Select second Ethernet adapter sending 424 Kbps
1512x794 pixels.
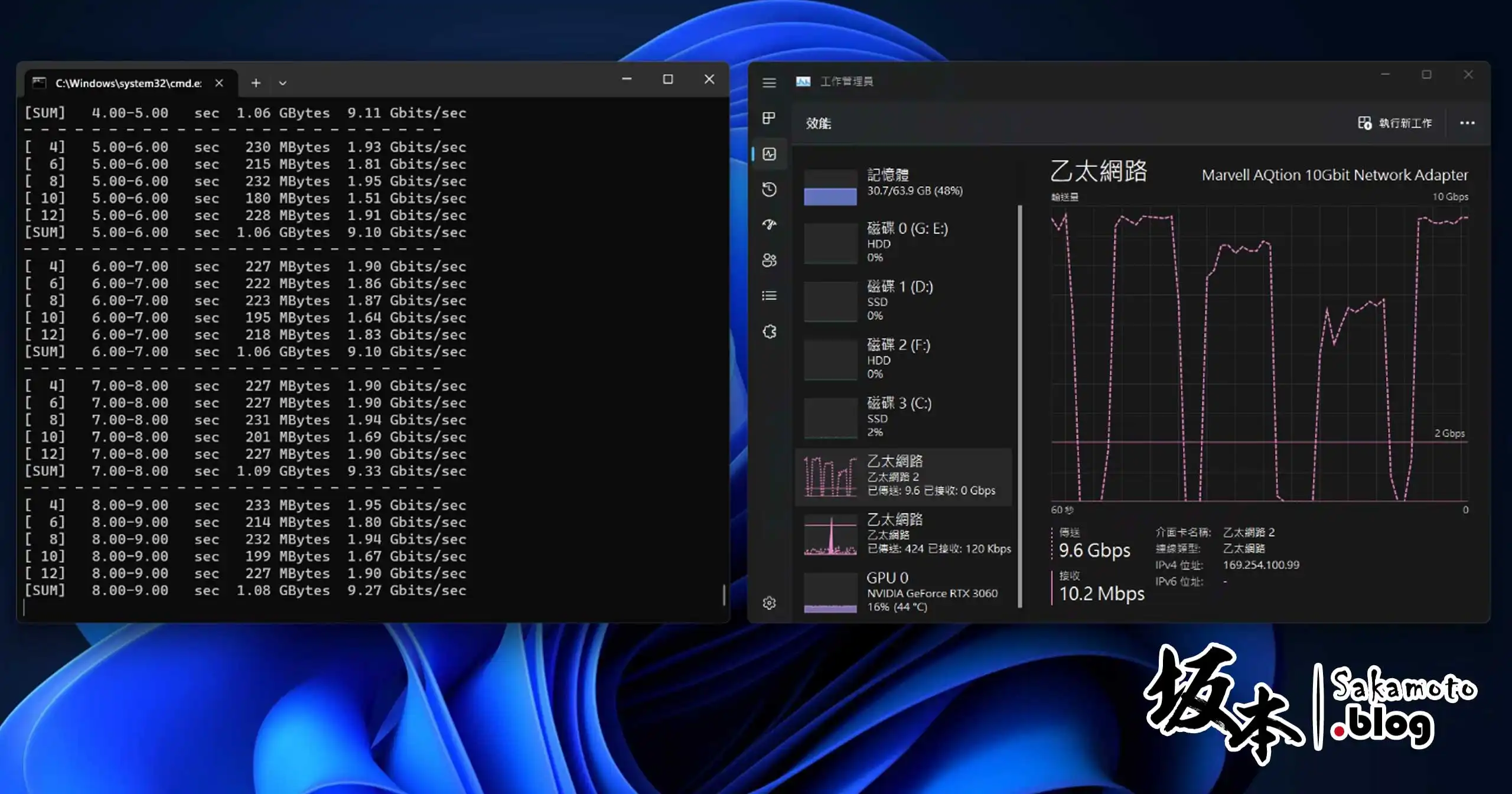coord(904,534)
